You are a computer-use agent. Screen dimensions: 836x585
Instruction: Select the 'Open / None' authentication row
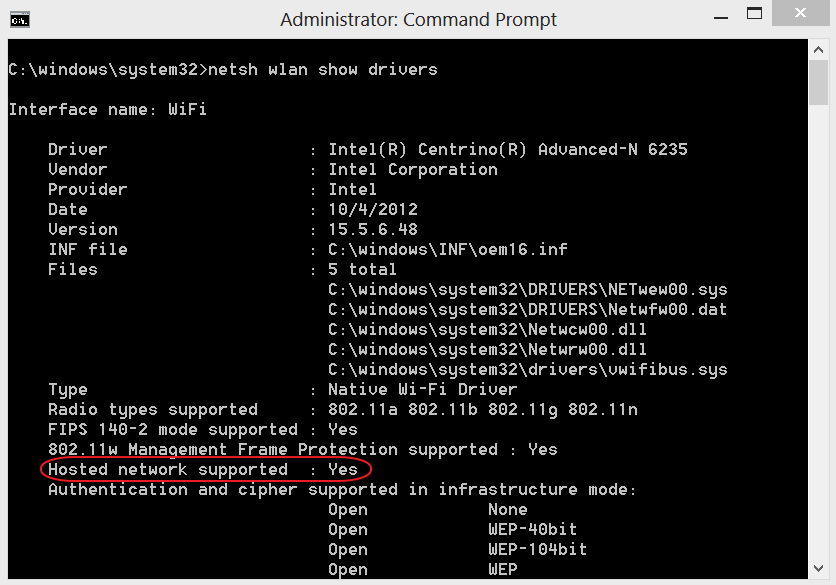tap(430, 509)
